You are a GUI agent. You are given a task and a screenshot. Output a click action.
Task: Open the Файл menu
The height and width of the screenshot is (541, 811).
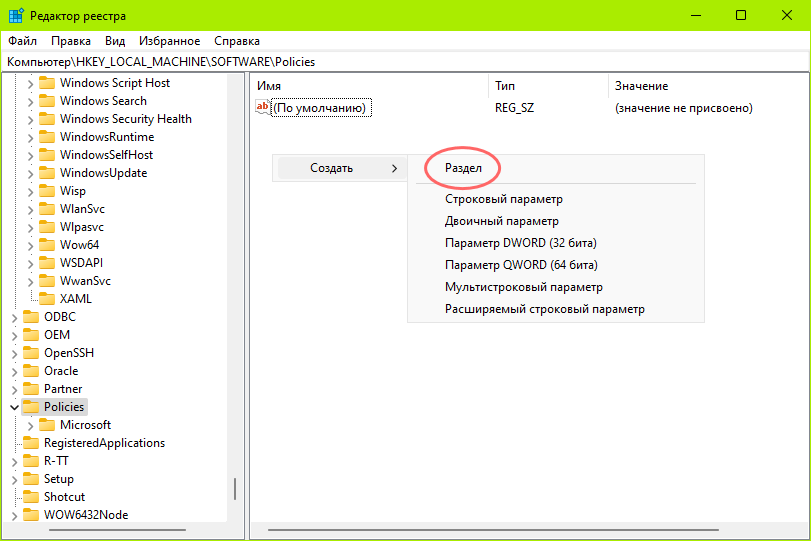(22, 41)
